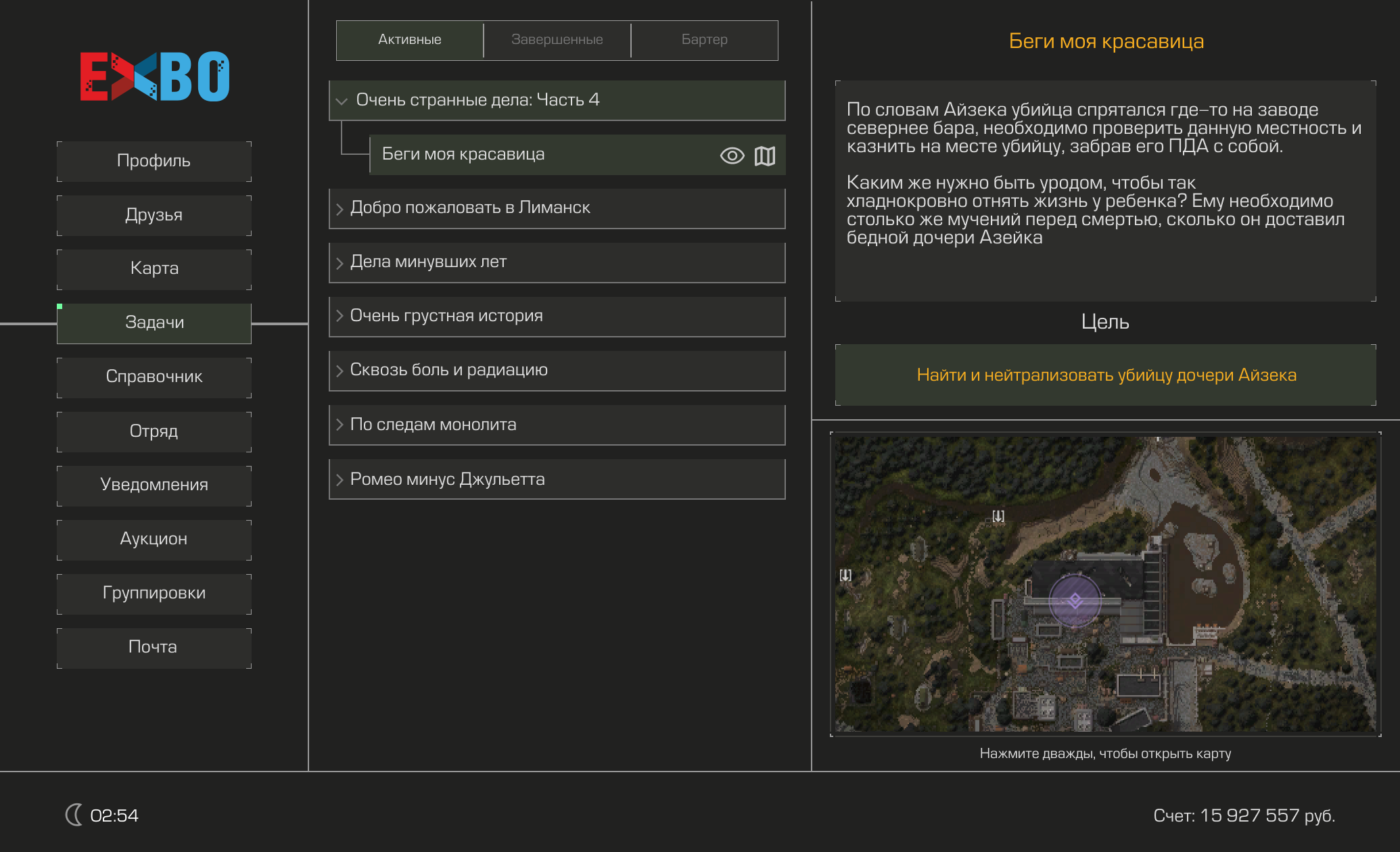This screenshot has width=1400, height=852.
Task: Click map icon on Беги моя красавица task
Action: (765, 156)
